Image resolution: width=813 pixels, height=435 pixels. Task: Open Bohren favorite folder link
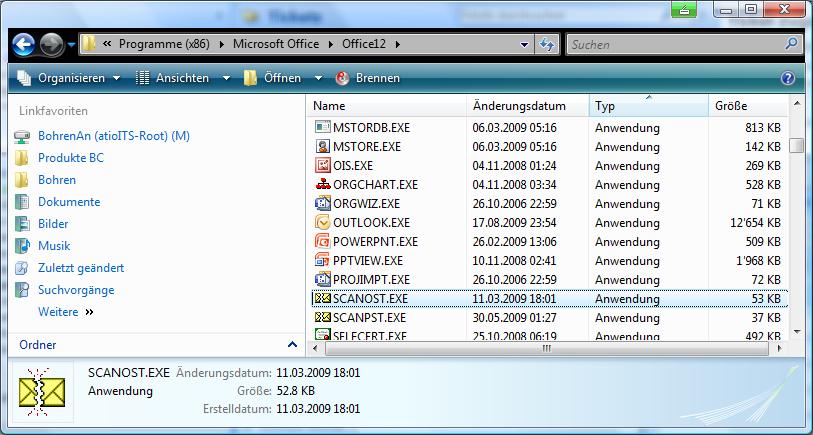[x=57, y=180]
